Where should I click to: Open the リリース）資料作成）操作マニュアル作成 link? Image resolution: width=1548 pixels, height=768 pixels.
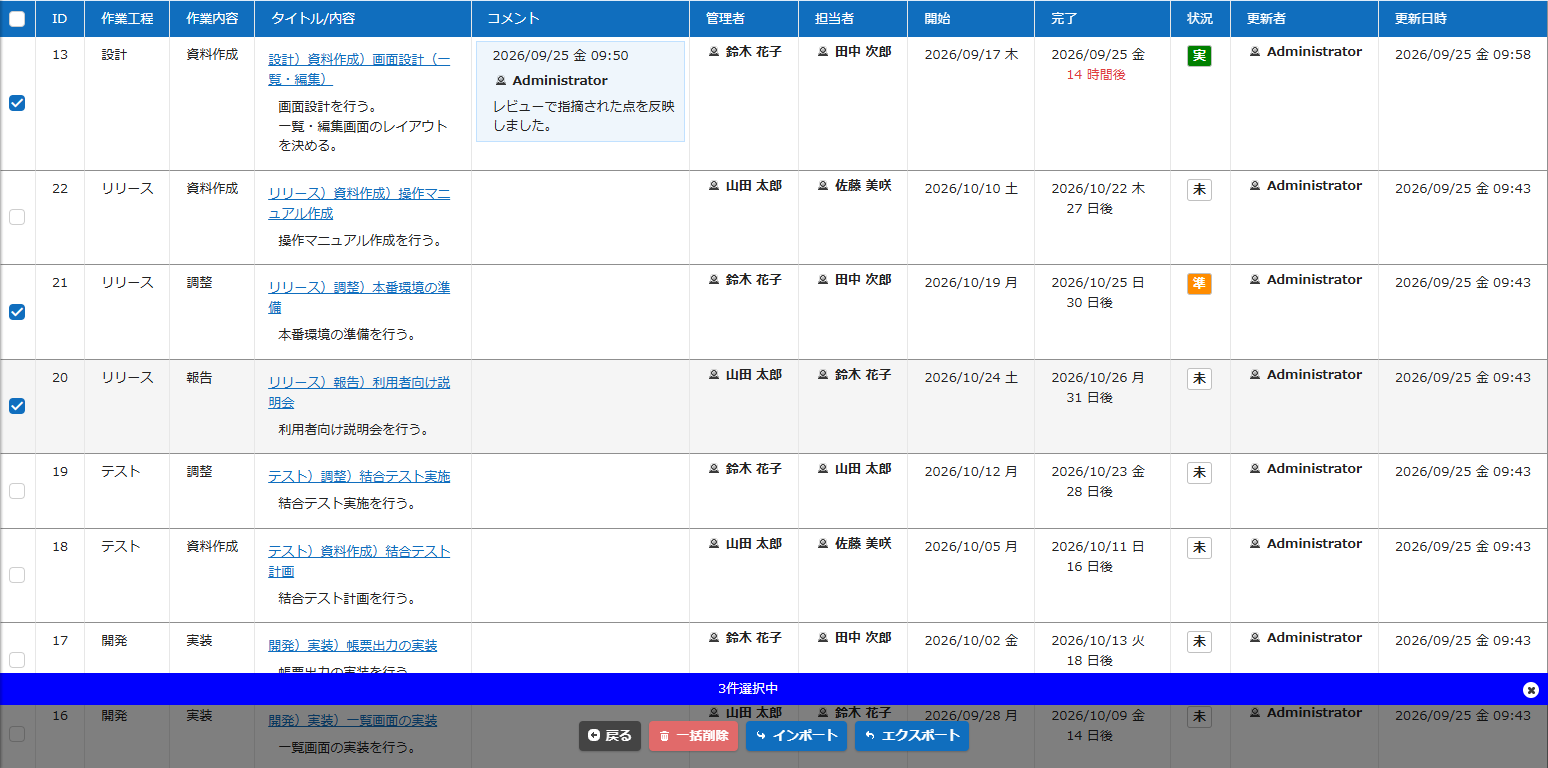pyautogui.click(x=359, y=204)
